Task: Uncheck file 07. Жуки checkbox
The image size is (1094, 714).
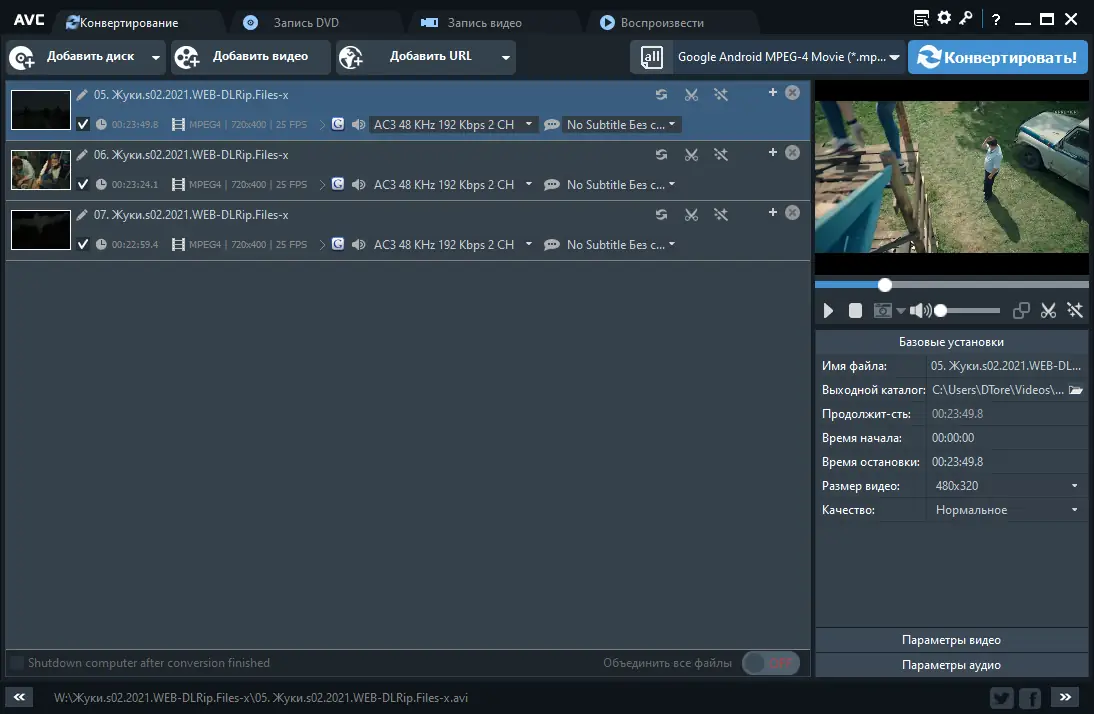Action: [x=83, y=244]
